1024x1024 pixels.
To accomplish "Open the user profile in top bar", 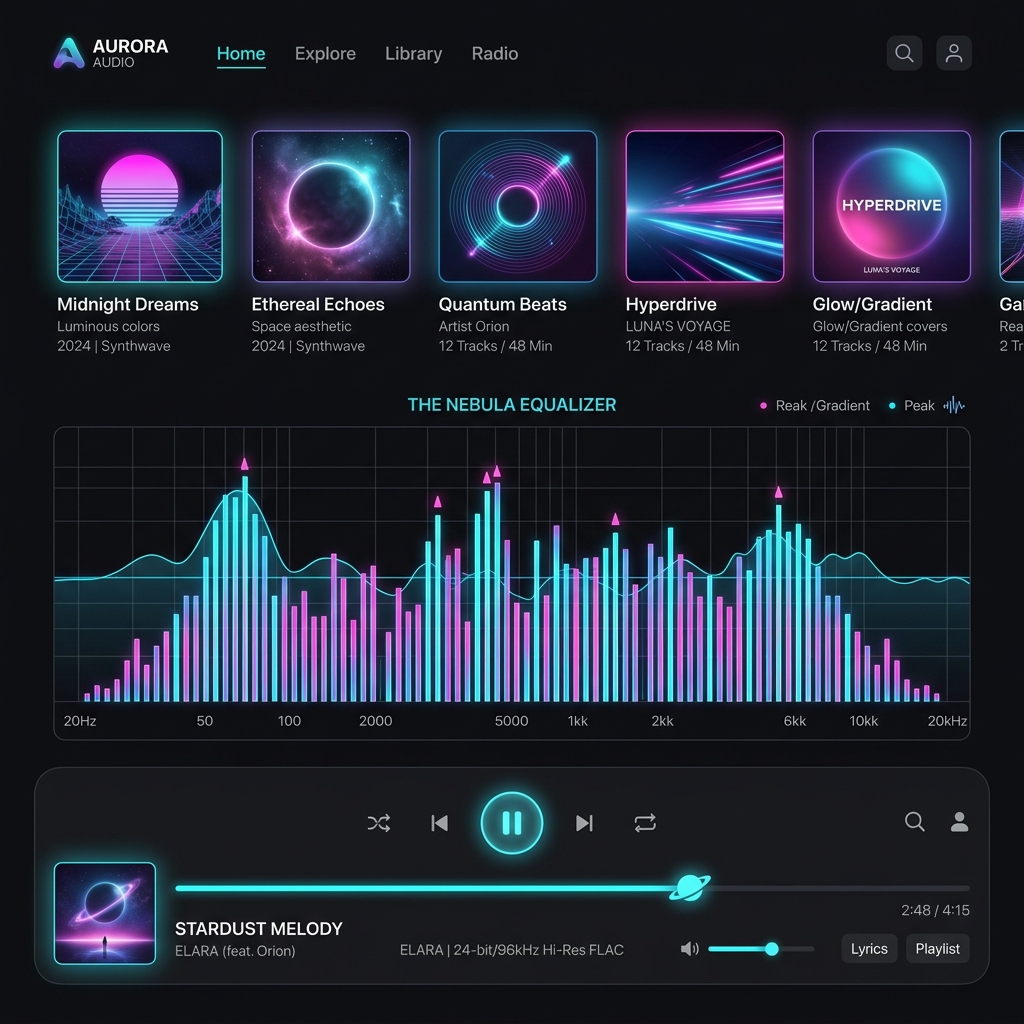I will (954, 54).
